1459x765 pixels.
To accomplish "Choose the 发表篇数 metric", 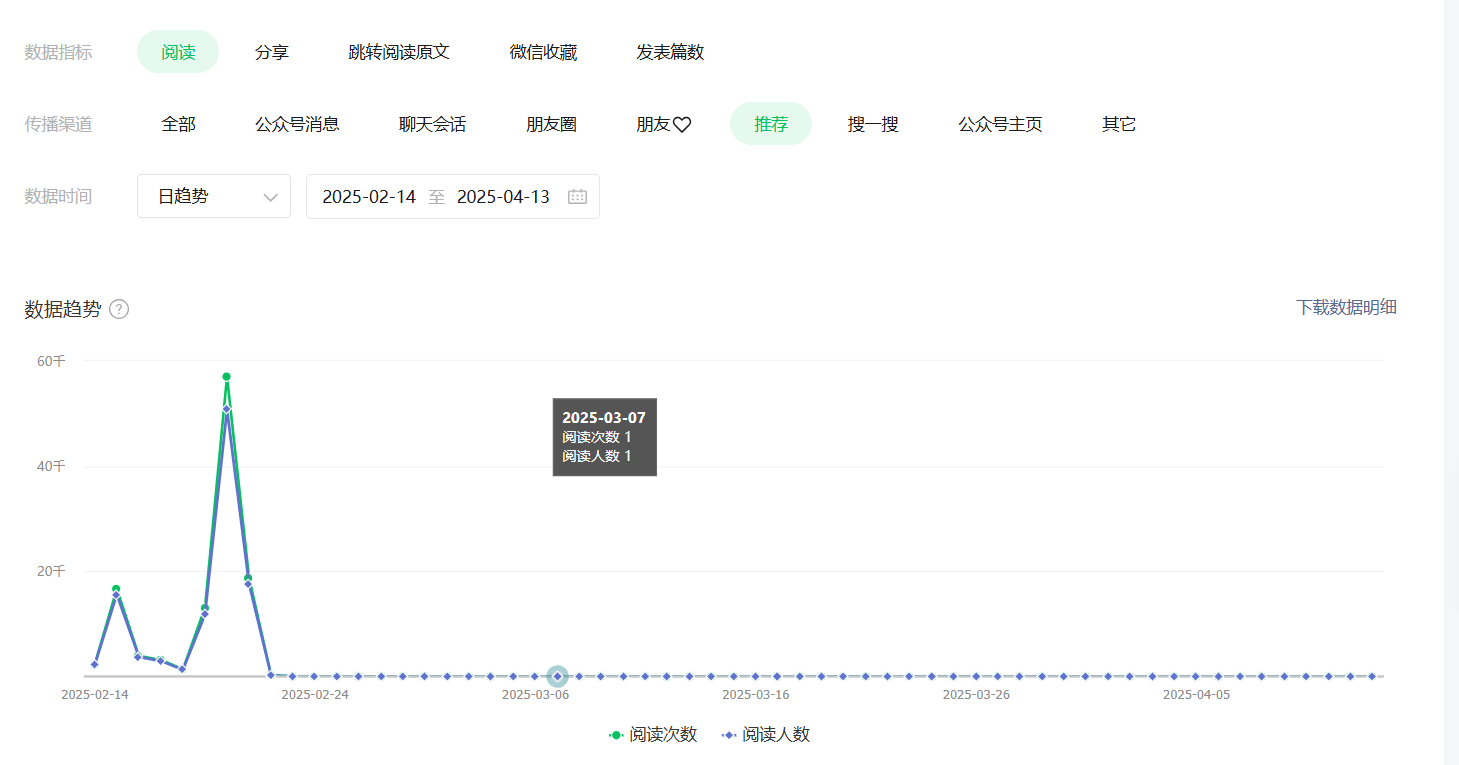I will [x=670, y=52].
